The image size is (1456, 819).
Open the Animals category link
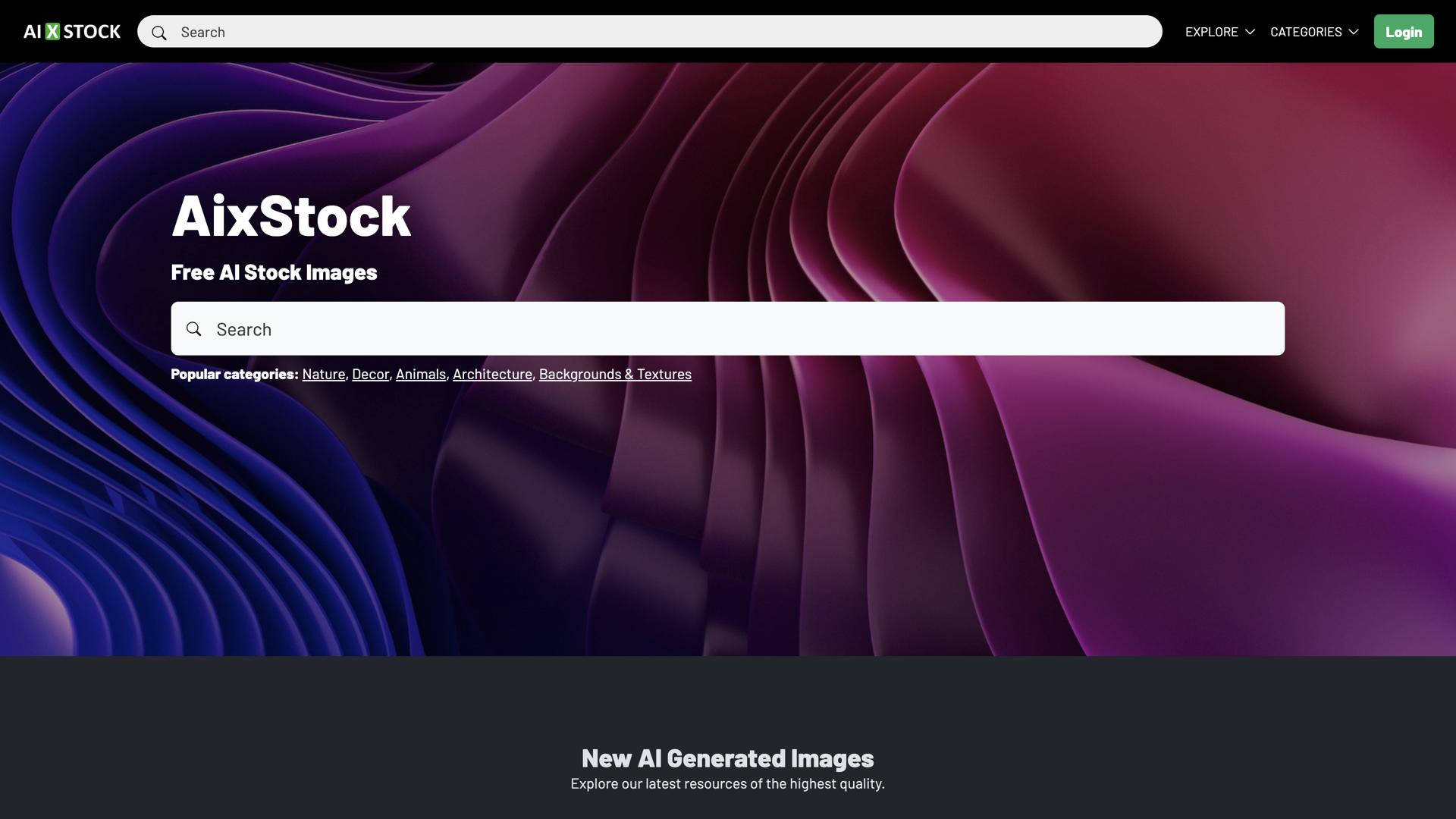pyautogui.click(x=421, y=374)
